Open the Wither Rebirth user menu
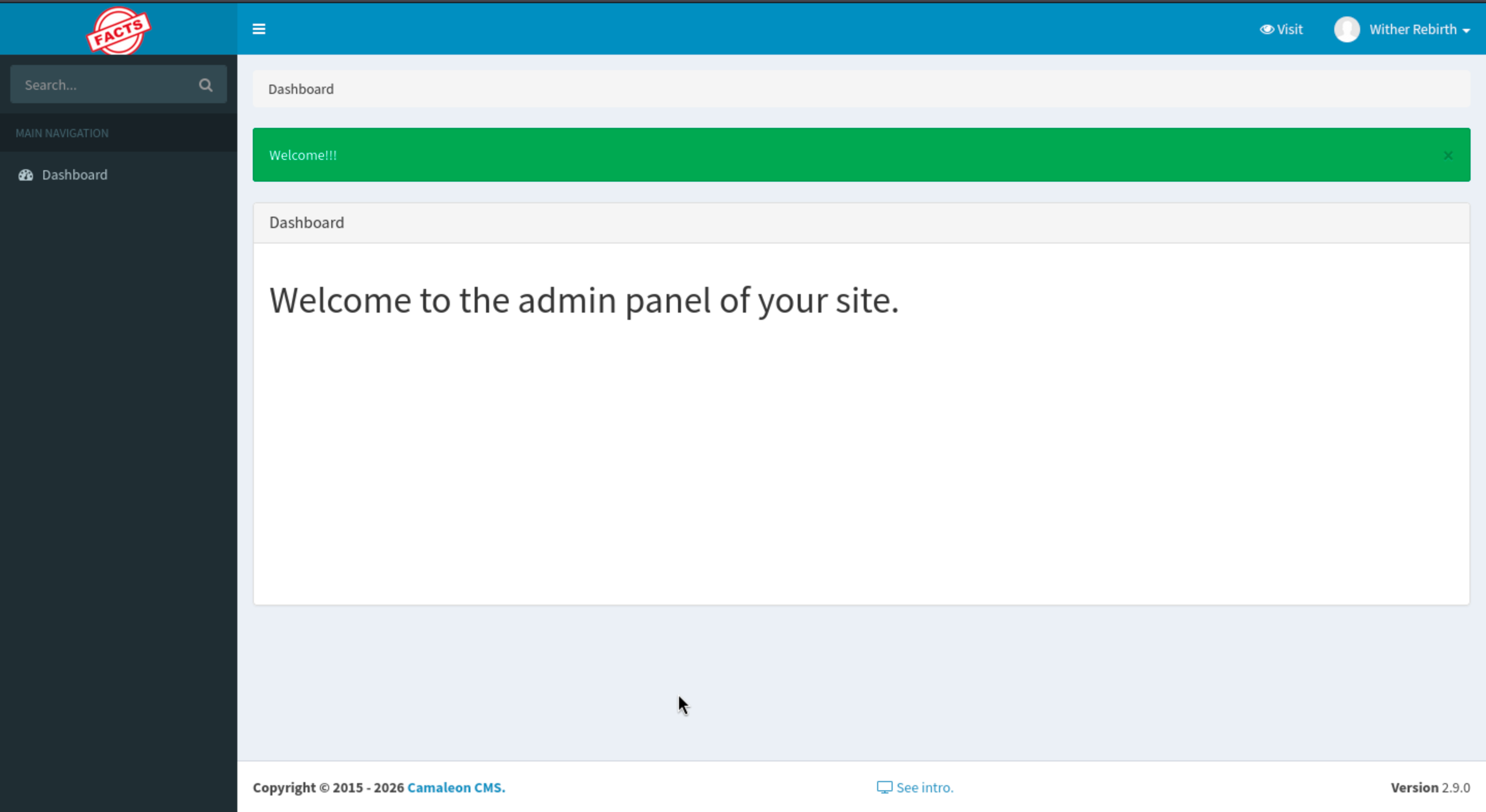The image size is (1486, 812). coord(1412,29)
